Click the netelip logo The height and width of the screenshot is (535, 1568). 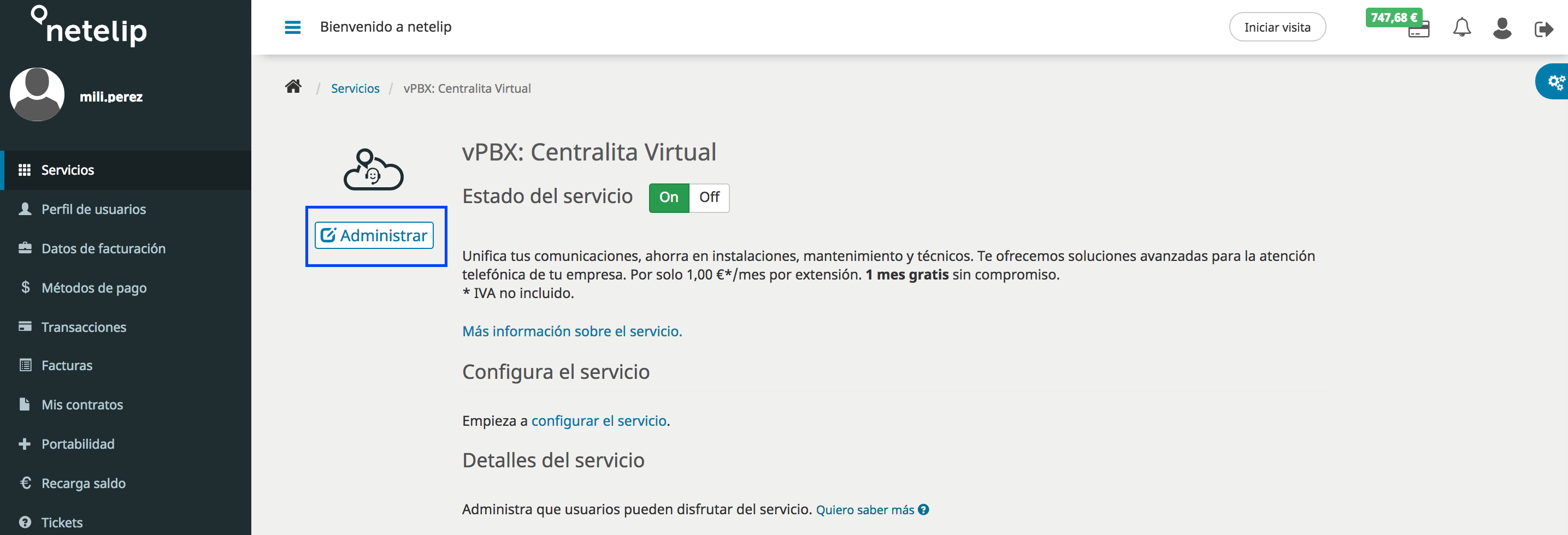click(x=90, y=26)
